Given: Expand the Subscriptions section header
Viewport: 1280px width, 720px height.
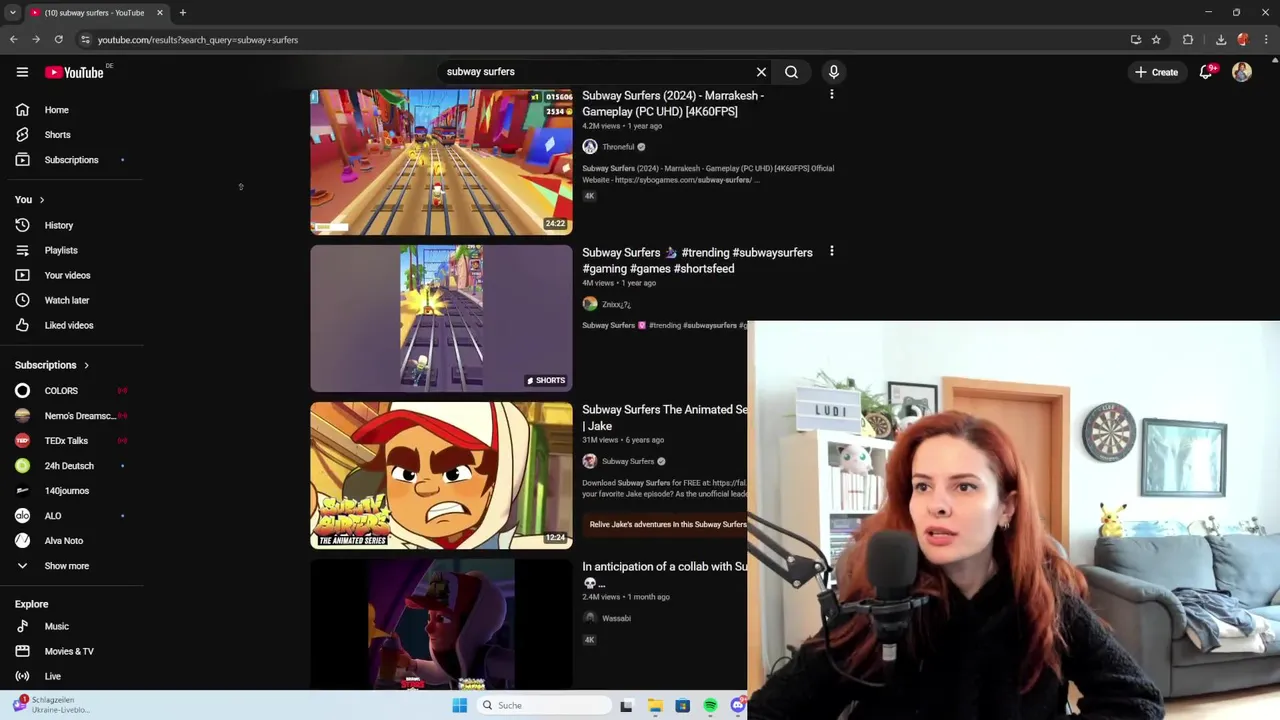Looking at the screenshot, I should click(x=52, y=365).
